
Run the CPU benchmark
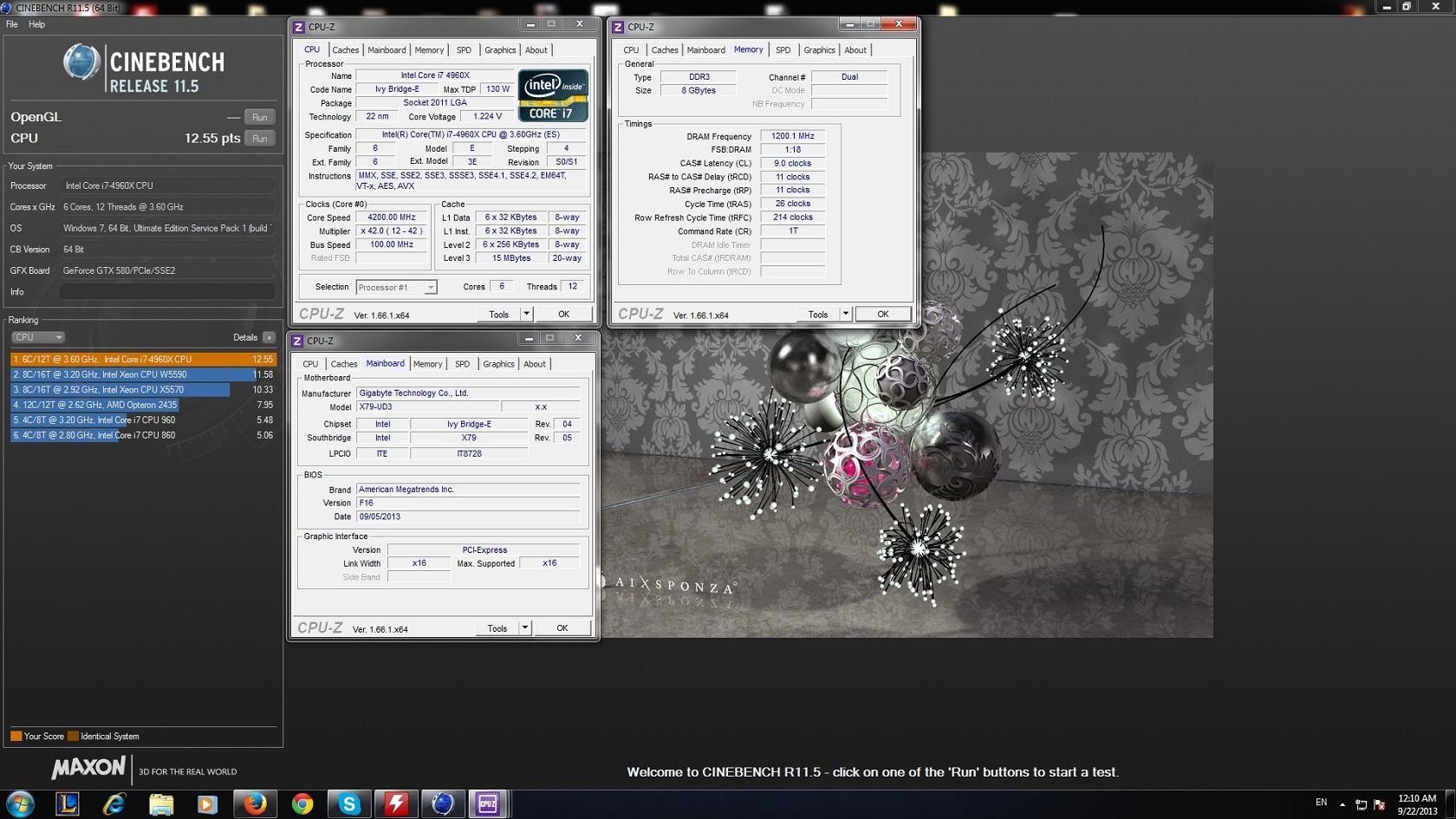pos(259,138)
